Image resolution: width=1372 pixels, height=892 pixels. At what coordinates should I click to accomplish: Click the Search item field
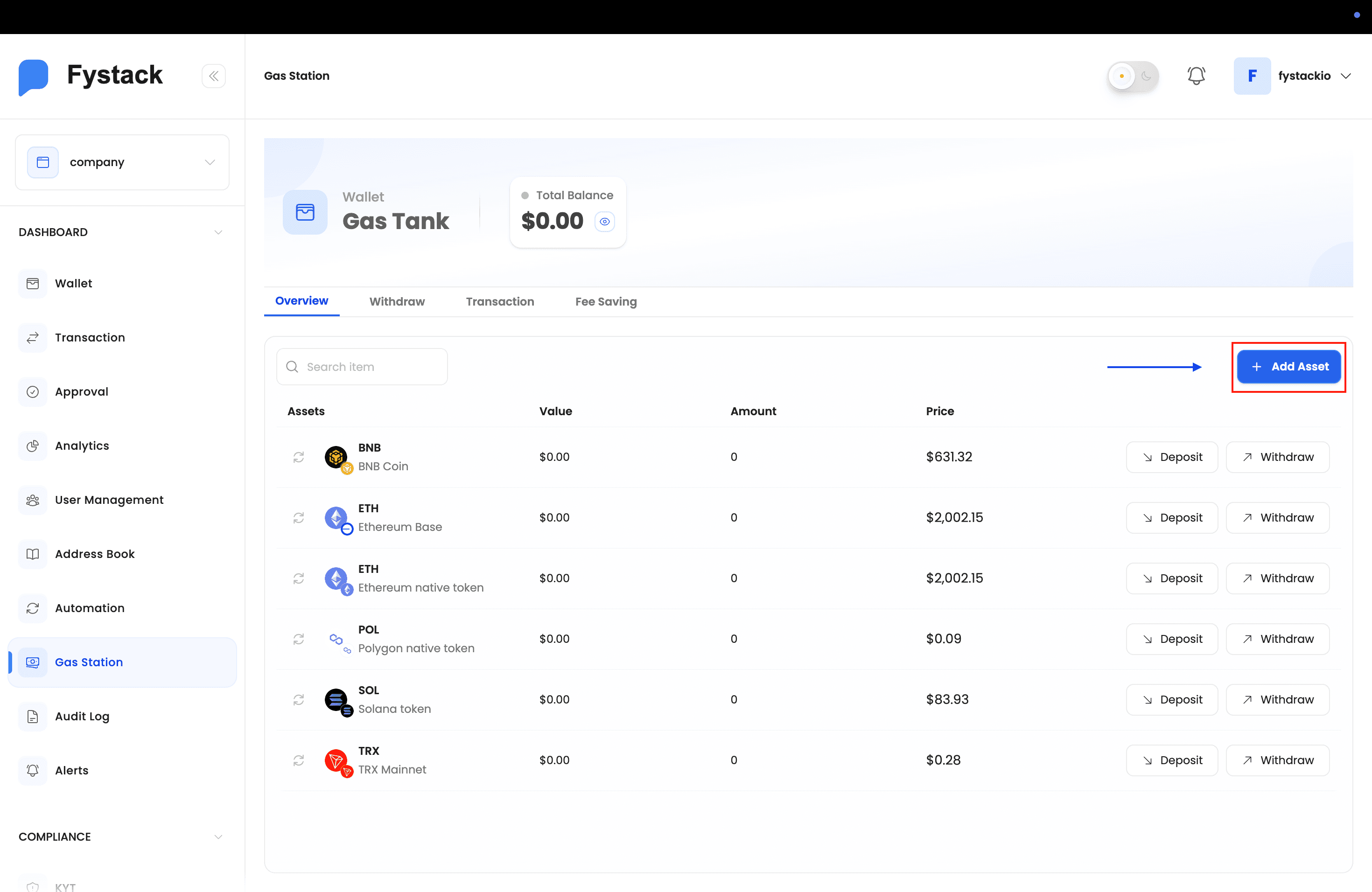point(362,367)
